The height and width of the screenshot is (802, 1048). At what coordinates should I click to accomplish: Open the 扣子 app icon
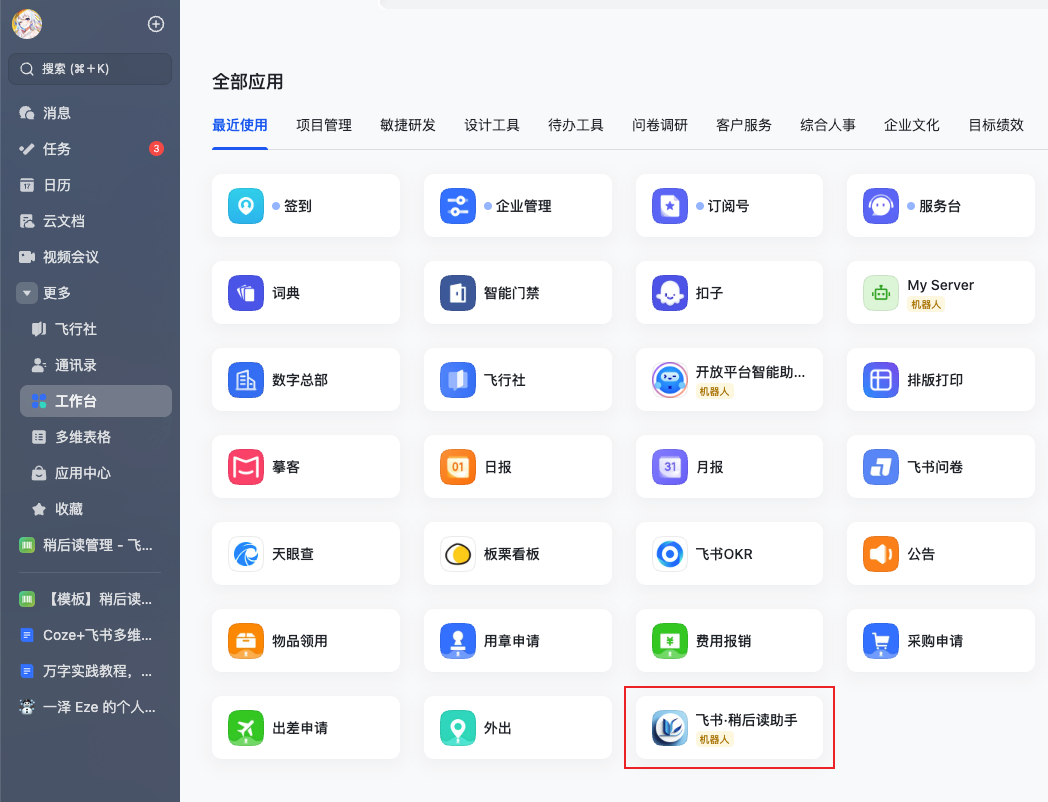click(x=669, y=293)
